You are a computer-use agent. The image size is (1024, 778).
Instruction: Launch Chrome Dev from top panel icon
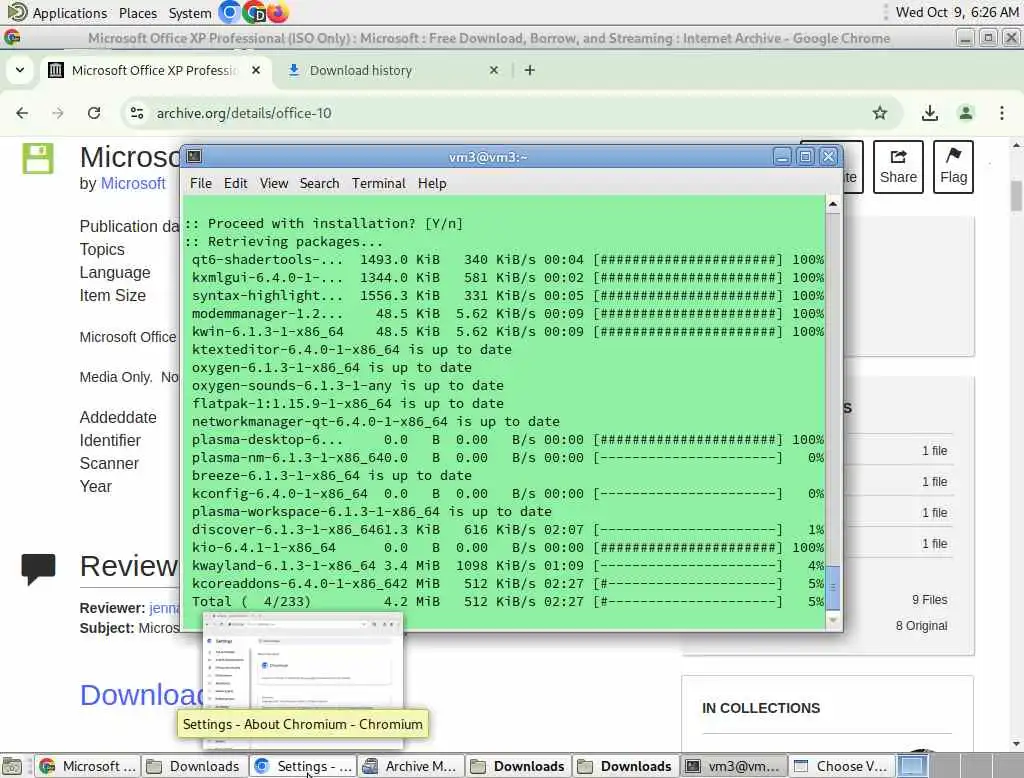click(x=253, y=12)
